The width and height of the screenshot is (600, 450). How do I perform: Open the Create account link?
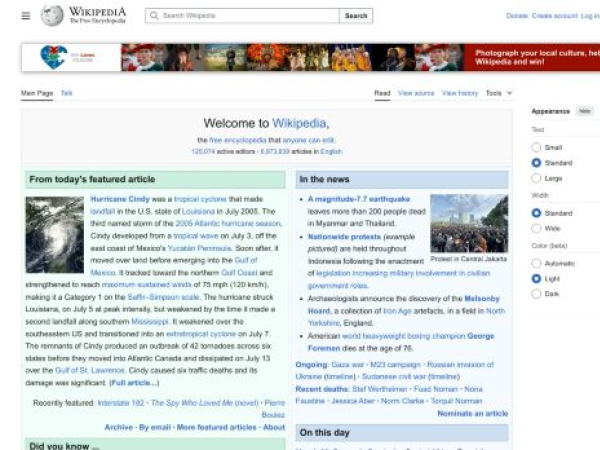554,16
